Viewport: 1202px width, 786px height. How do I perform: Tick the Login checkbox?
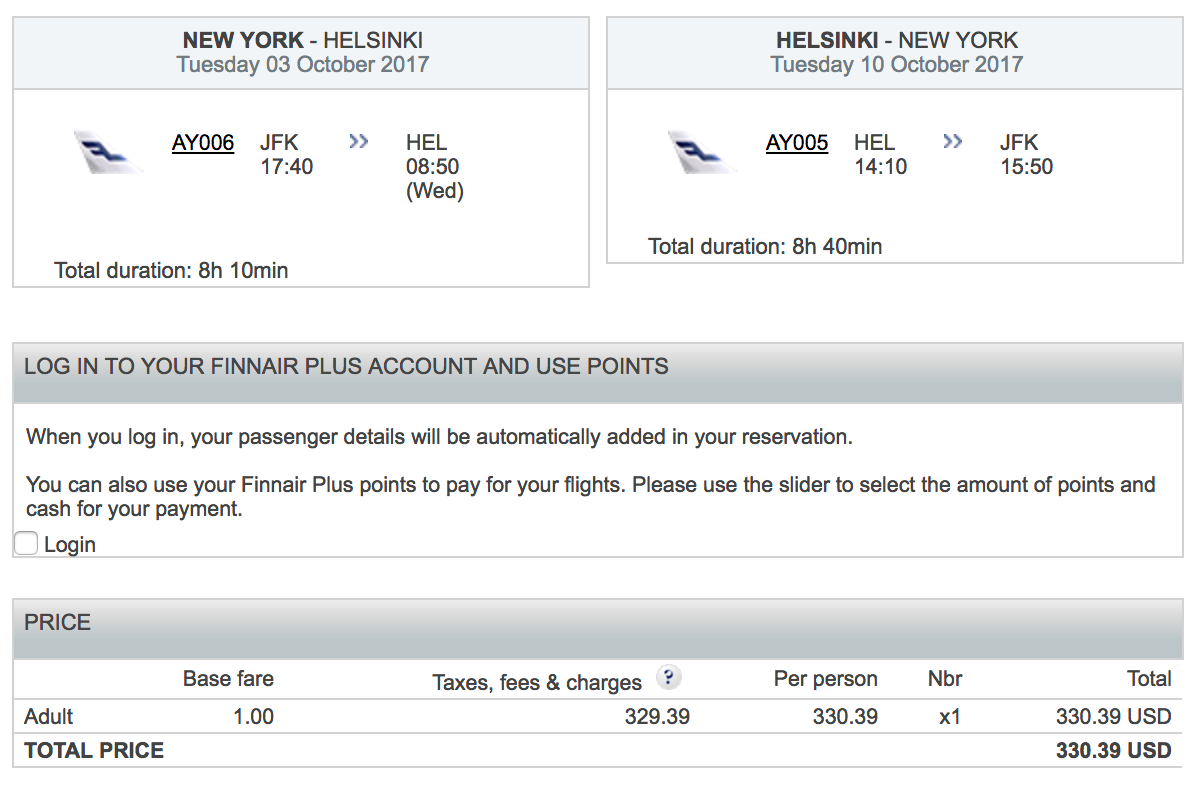pos(27,544)
